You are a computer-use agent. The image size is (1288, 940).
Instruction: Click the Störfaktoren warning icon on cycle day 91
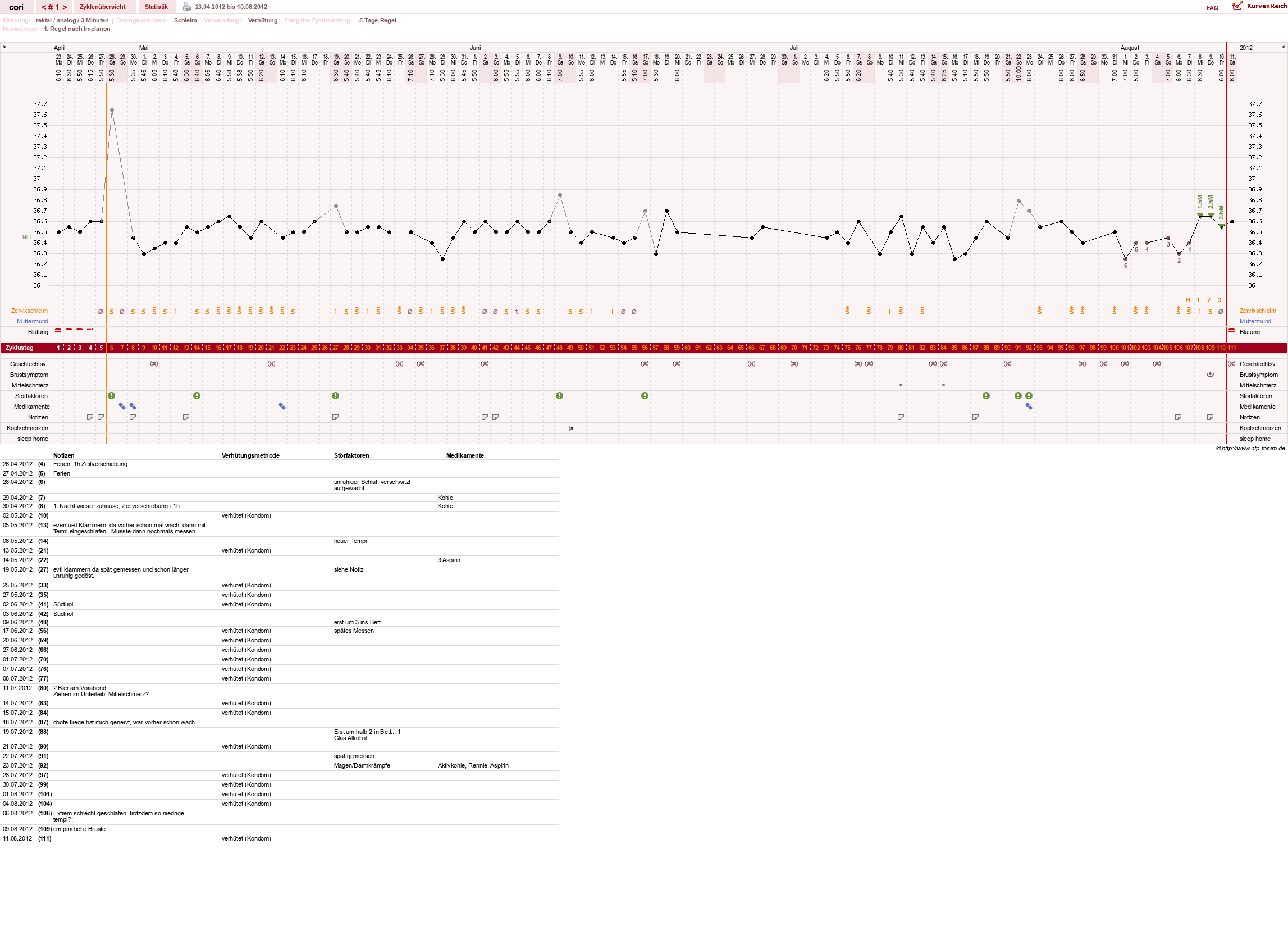click(1018, 395)
